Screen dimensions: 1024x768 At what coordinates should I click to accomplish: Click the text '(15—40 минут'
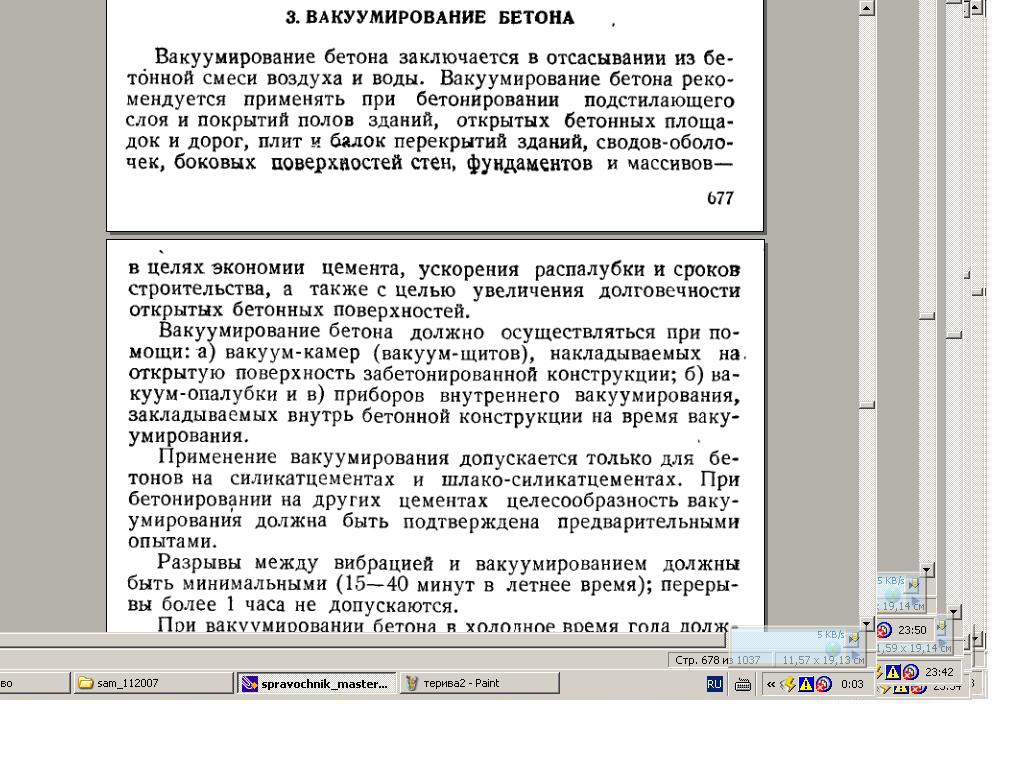click(404, 583)
